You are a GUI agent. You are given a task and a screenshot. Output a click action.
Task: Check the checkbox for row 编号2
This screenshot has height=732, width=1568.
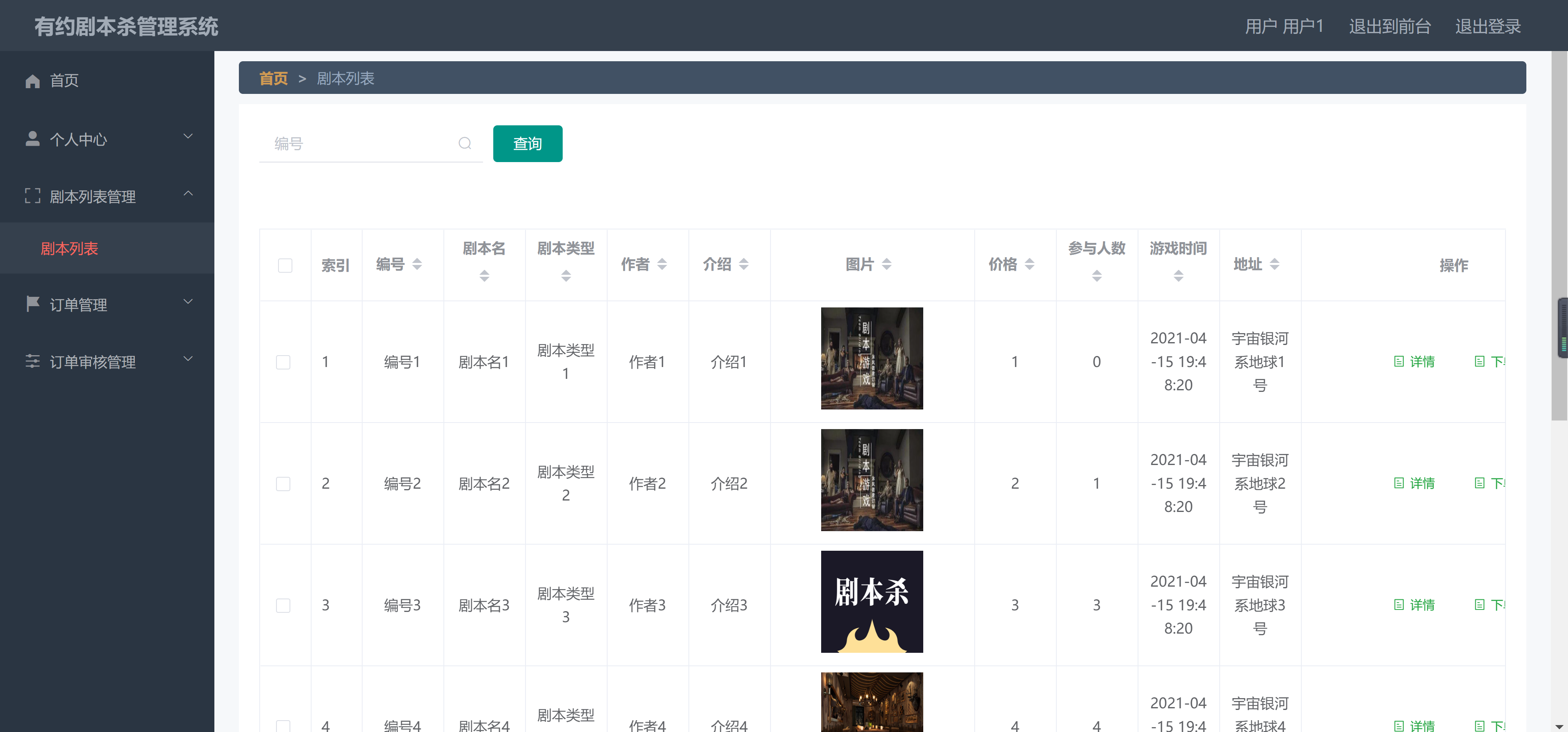point(283,483)
